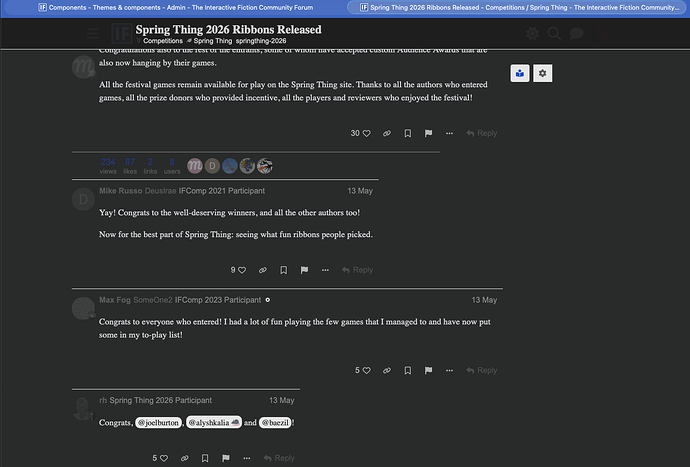This screenshot has height=467, width=690.
Task: Open tan D avatar in topic participants
Action: click(x=212, y=166)
